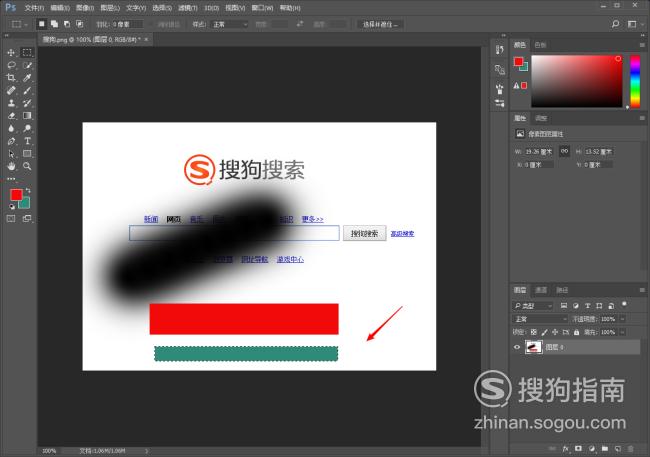The width and height of the screenshot is (650, 457).
Task: Open the Layers panel flyout menu
Action: tap(642, 290)
